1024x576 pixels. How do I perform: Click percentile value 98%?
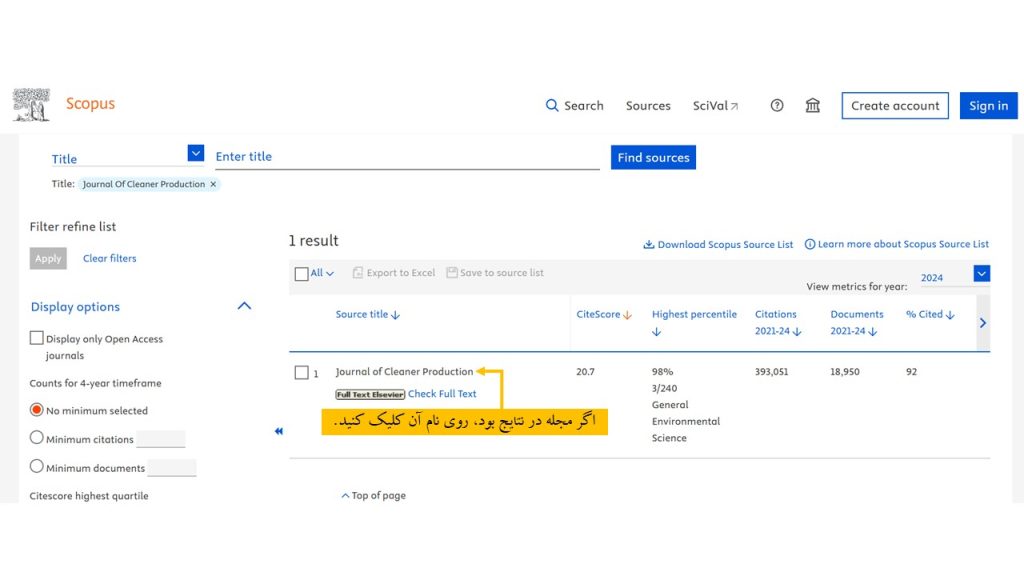pos(662,372)
